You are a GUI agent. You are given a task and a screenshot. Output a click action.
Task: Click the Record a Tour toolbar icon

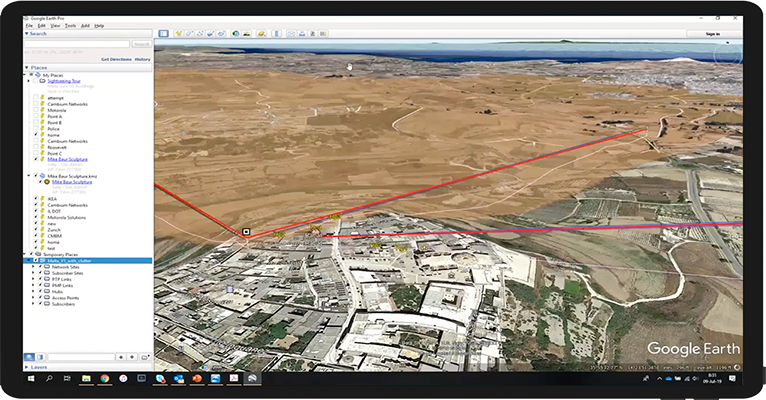tap(221, 34)
